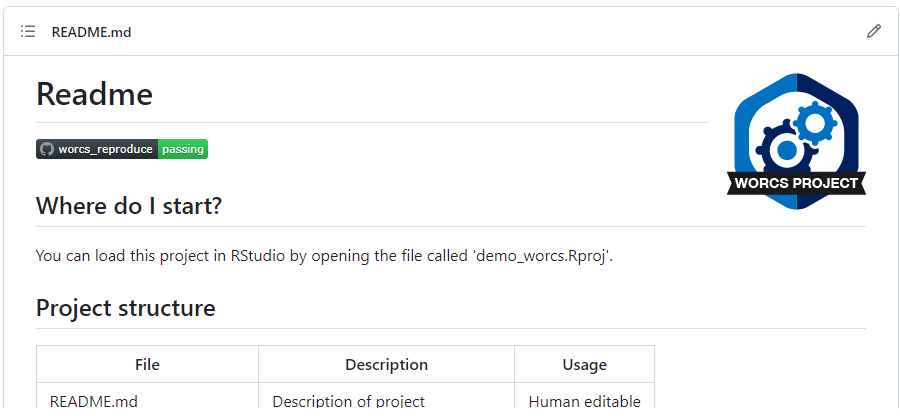
Task: Jump to the 'Where do I start?' heading
Action: pos(128,206)
